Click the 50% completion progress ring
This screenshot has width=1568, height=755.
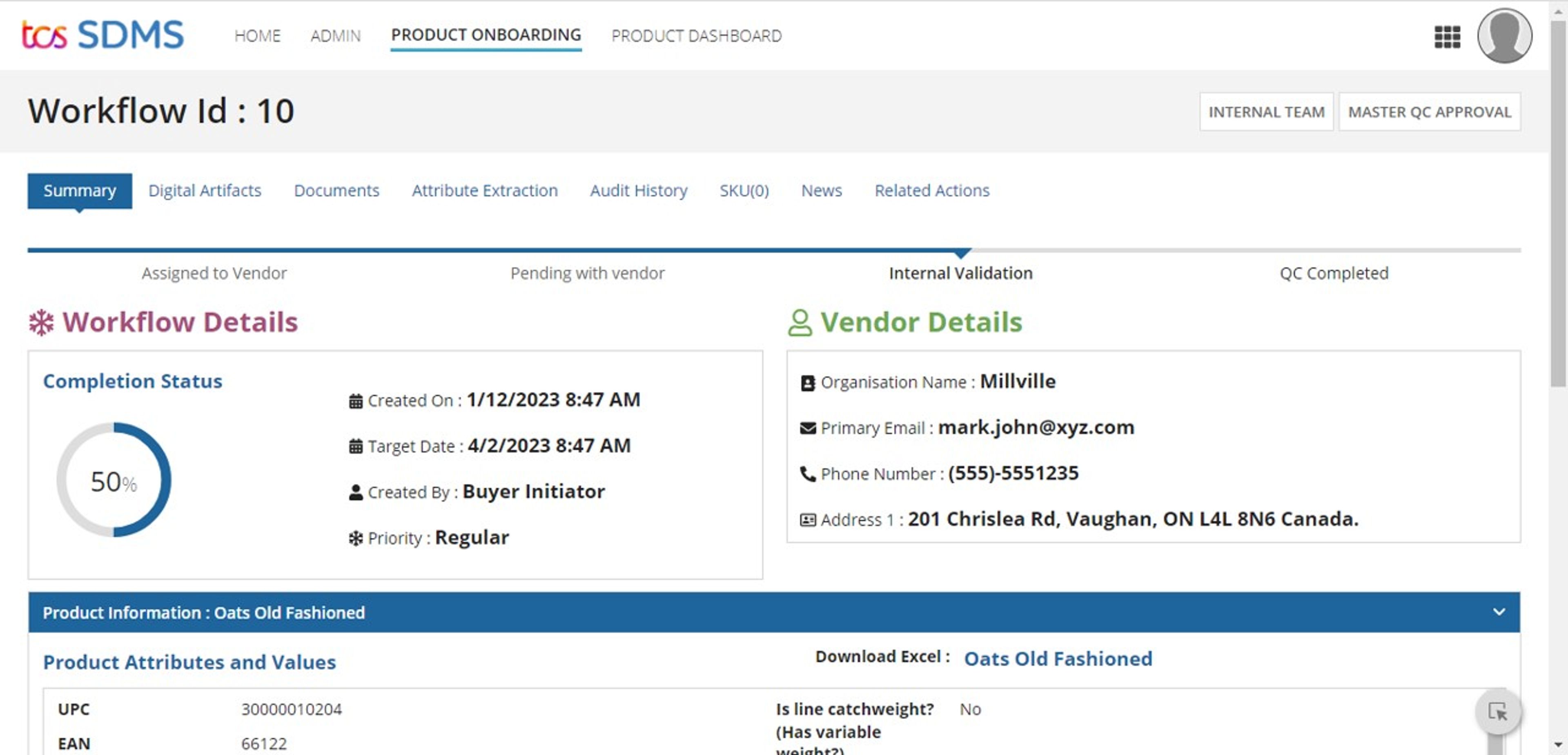coord(114,480)
